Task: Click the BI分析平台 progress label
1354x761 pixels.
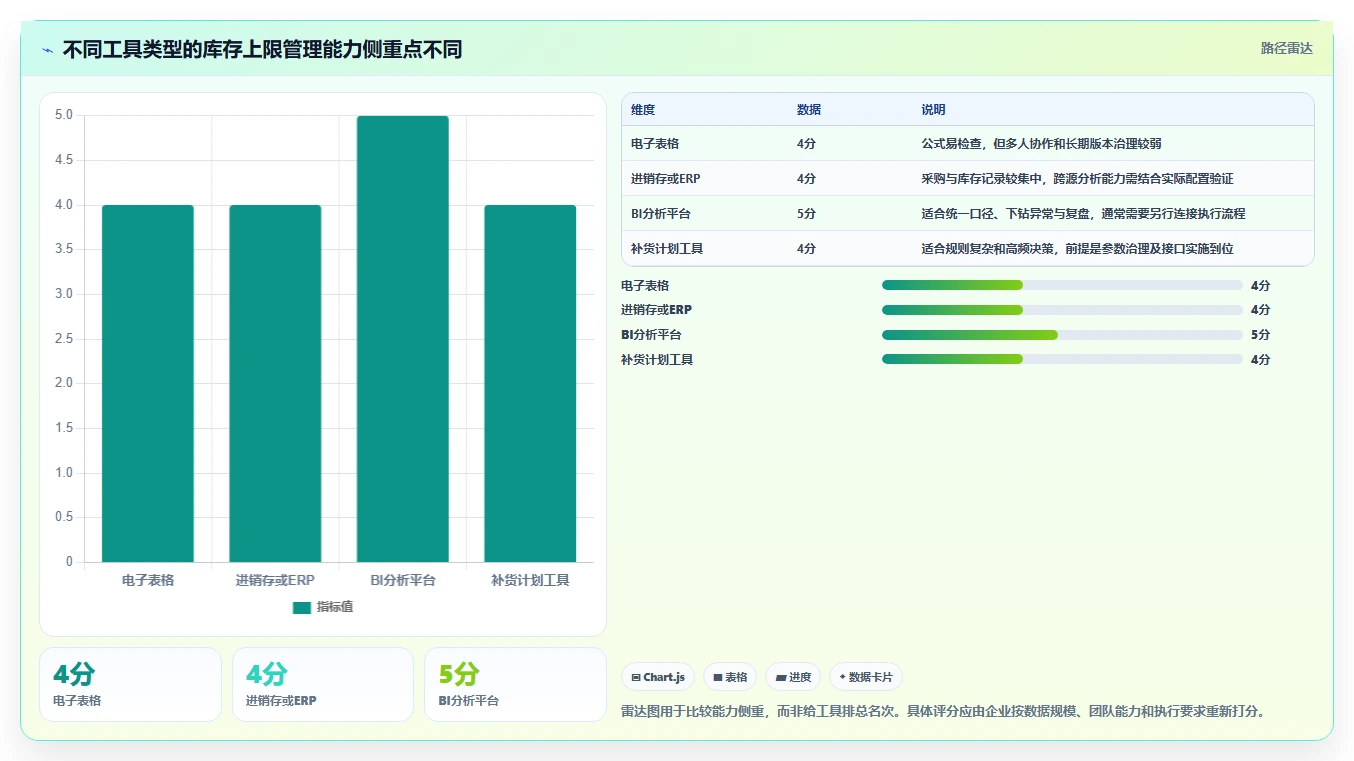Action: pos(651,335)
